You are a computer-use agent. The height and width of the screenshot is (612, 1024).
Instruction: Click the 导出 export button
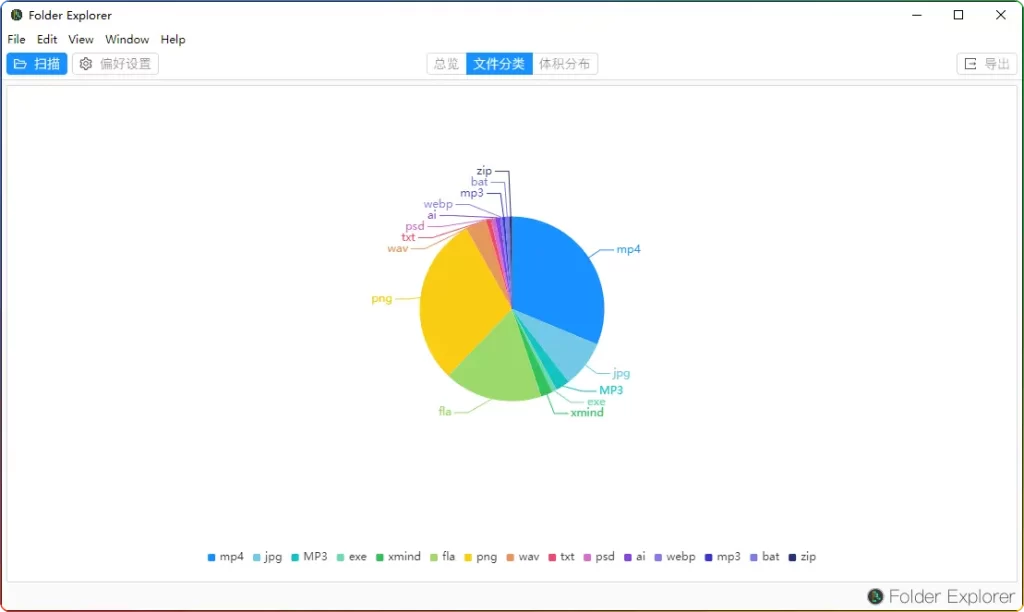pos(986,64)
